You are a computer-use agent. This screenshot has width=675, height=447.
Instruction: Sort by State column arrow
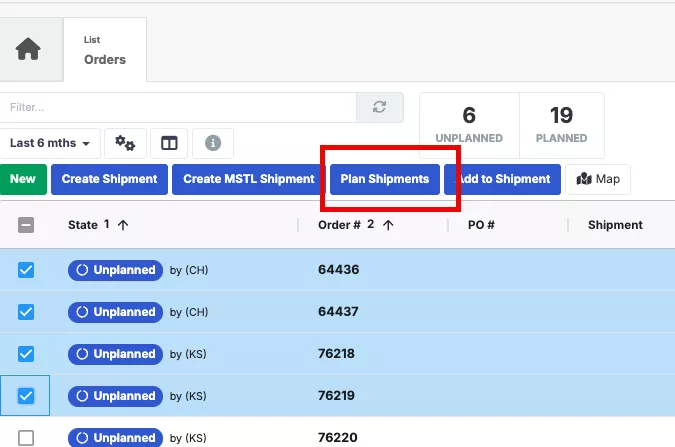click(123, 225)
